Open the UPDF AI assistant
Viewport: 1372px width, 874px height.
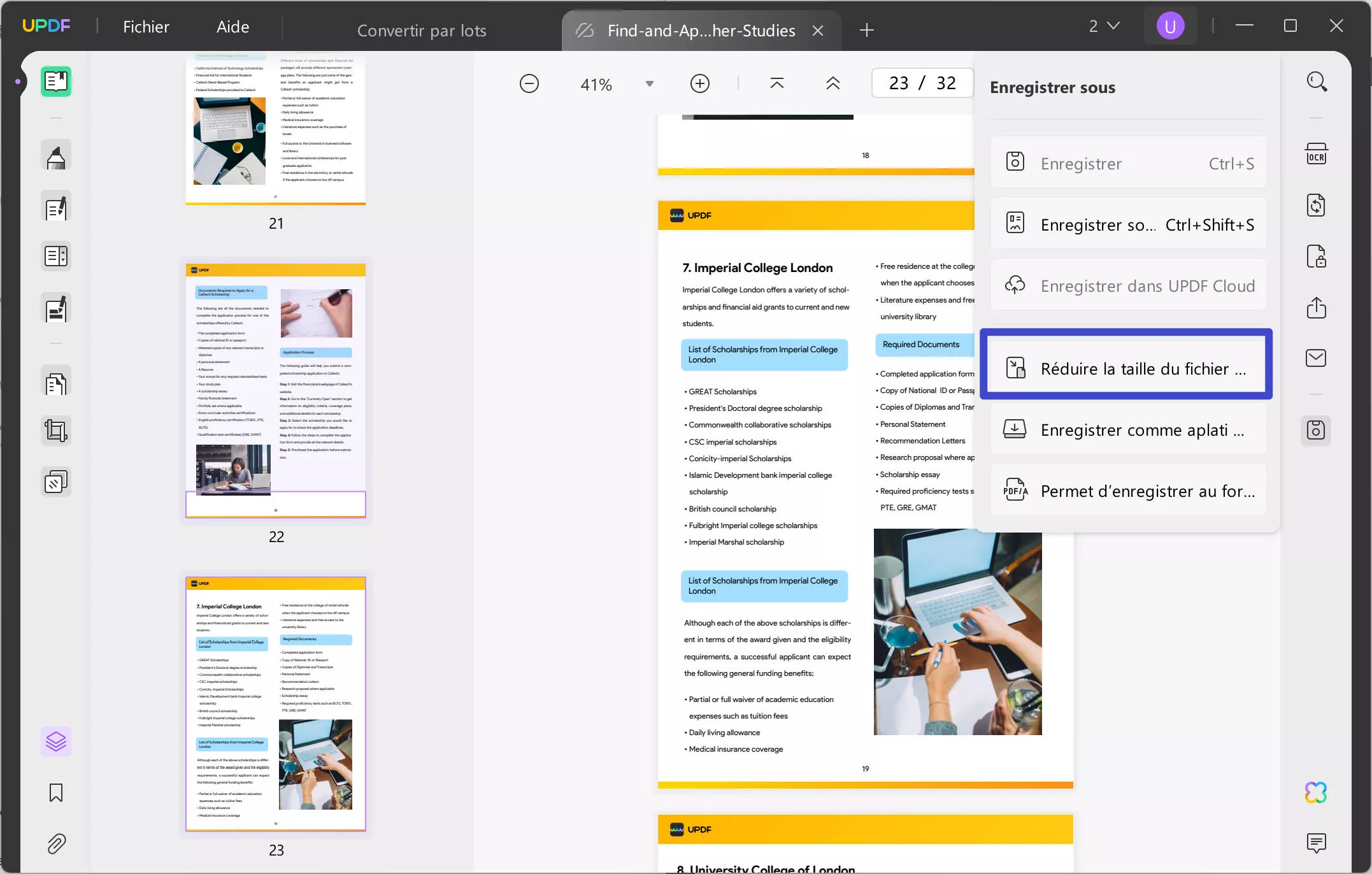point(1316,792)
